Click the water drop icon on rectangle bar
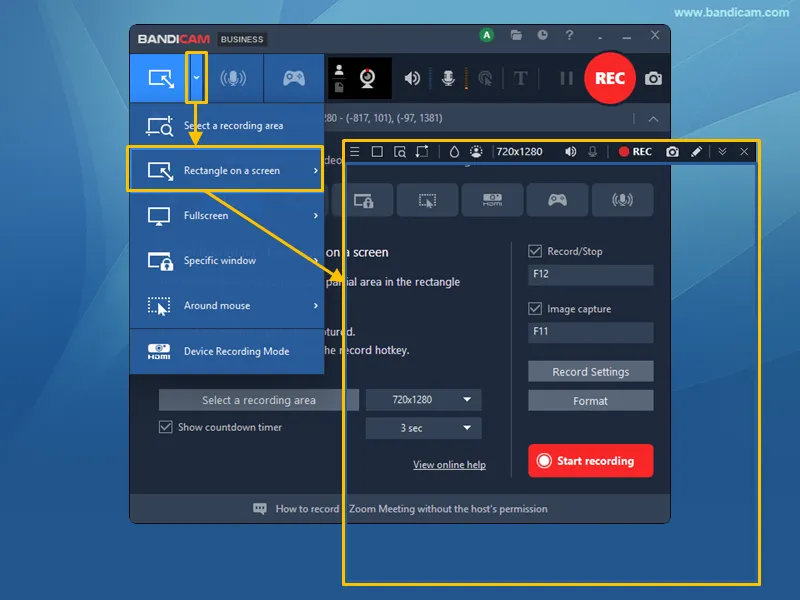 click(454, 152)
